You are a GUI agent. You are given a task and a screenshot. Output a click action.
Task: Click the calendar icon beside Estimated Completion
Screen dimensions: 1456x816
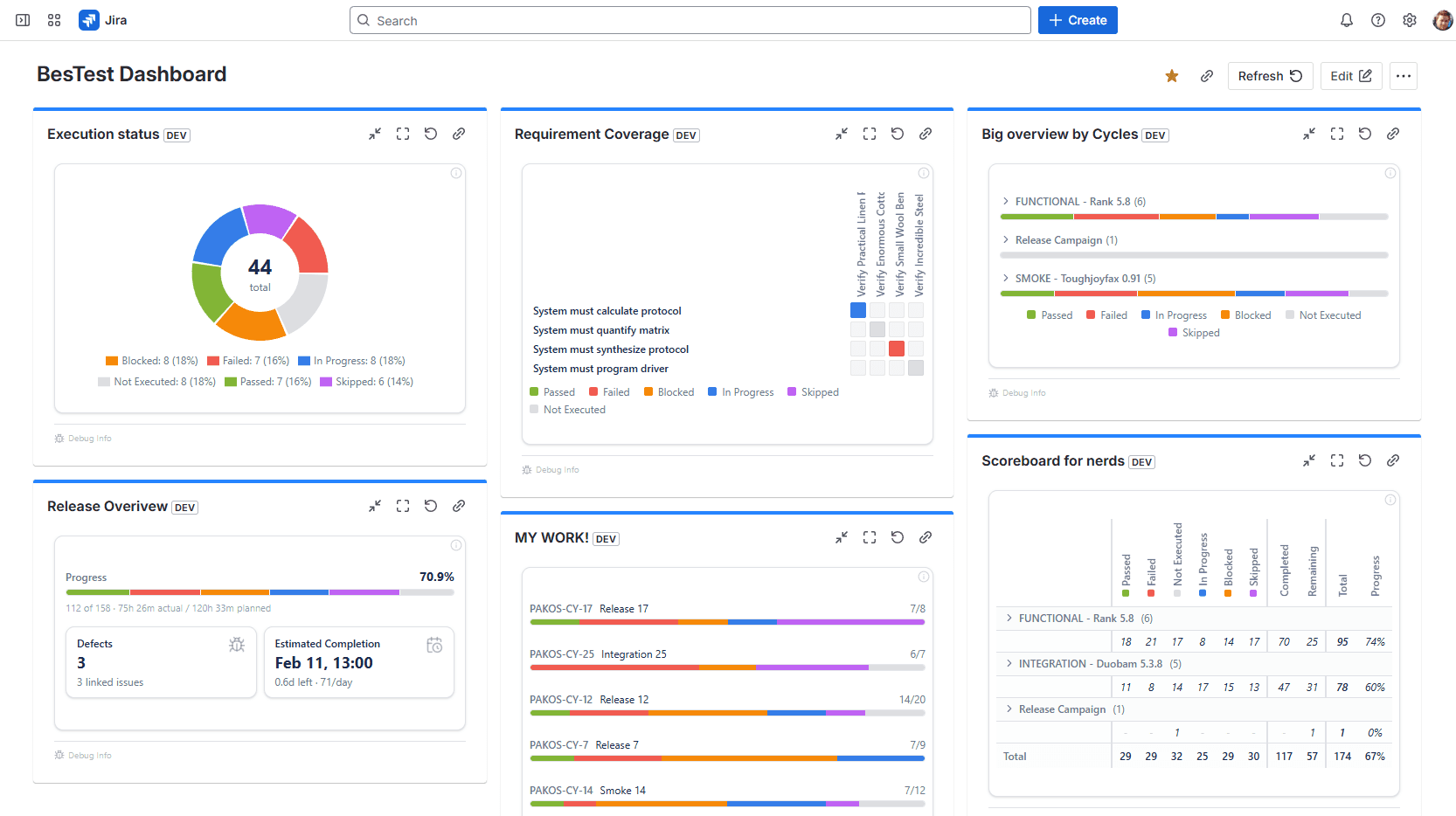point(434,644)
